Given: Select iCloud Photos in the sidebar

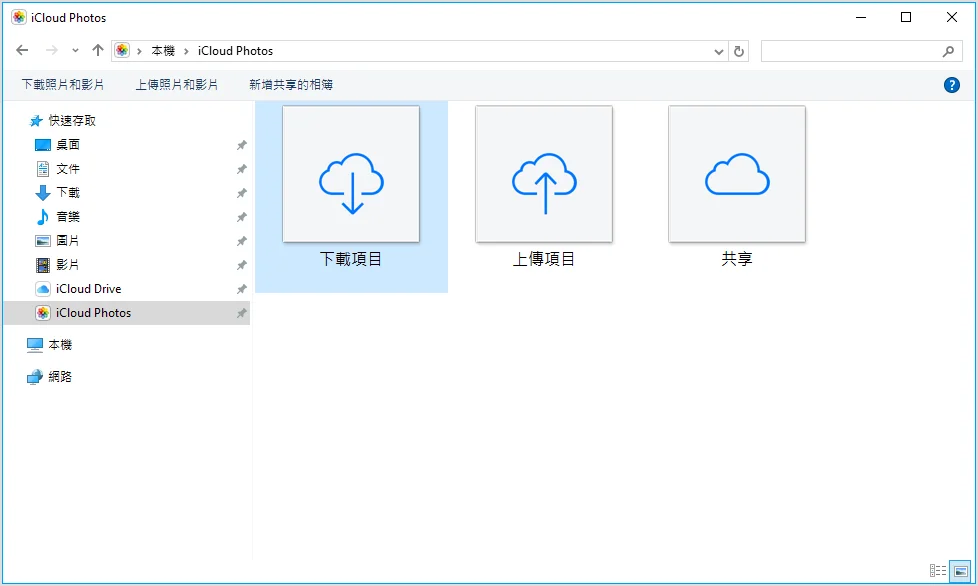Looking at the screenshot, I should coord(127,313).
